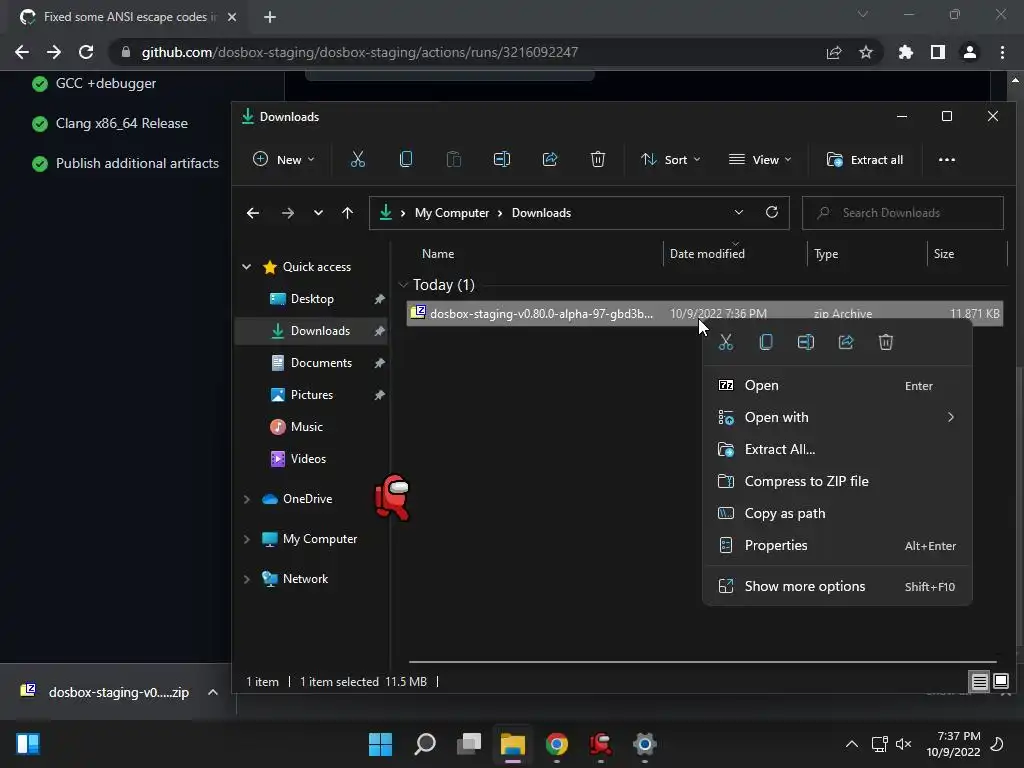Open Settings from the taskbar

tap(644, 744)
